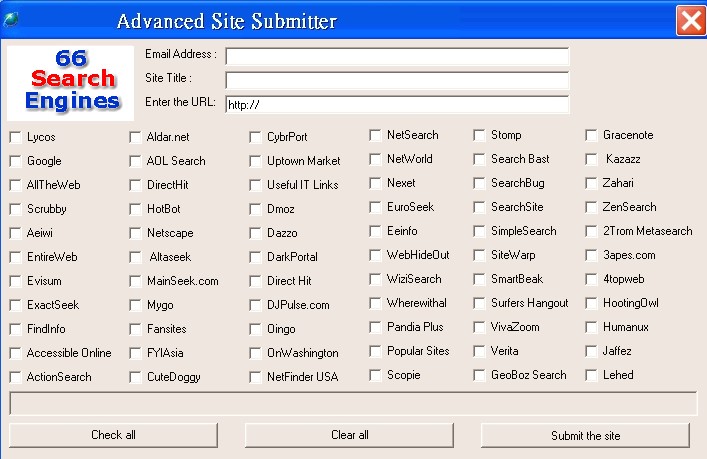Check the ZenSearch option
The image size is (707, 459).
click(x=591, y=207)
